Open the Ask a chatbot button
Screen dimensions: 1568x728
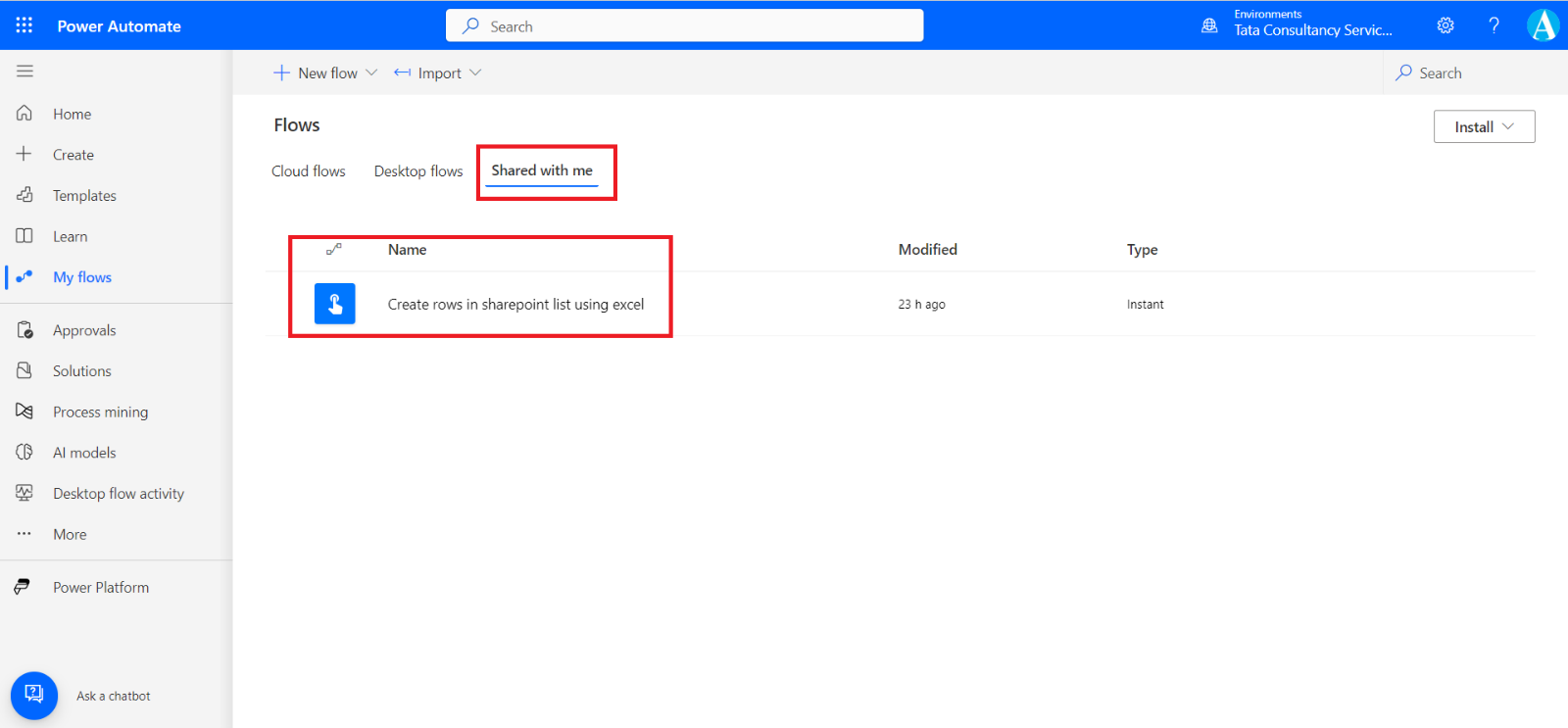pos(34,695)
